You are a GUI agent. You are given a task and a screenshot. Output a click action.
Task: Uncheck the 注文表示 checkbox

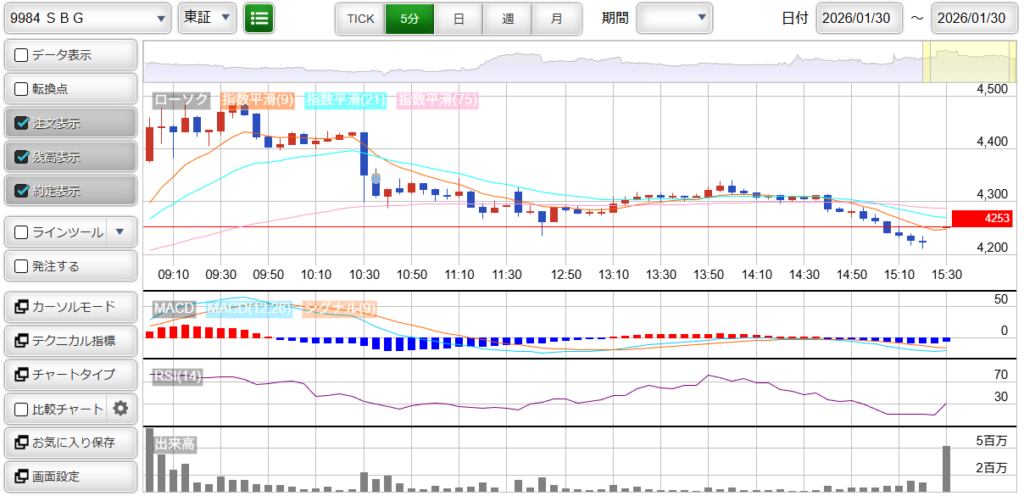[22, 123]
